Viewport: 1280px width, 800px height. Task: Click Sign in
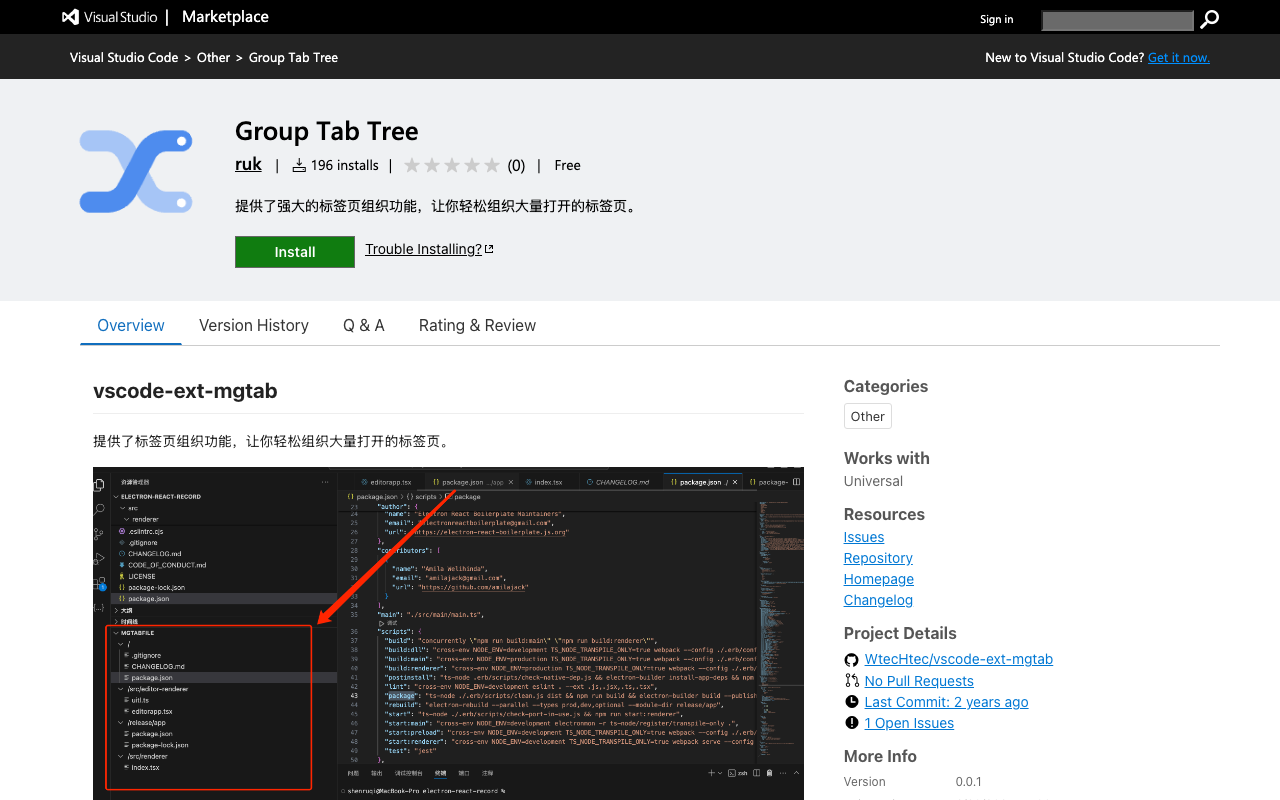coord(996,19)
